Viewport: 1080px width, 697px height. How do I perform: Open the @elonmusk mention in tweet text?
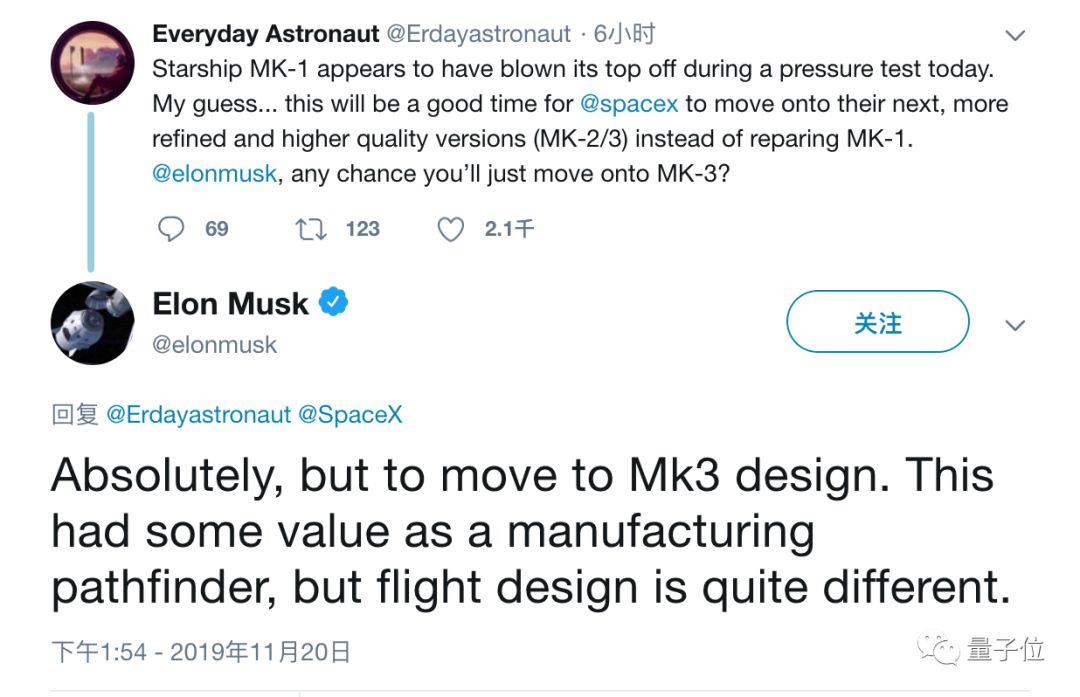point(214,173)
